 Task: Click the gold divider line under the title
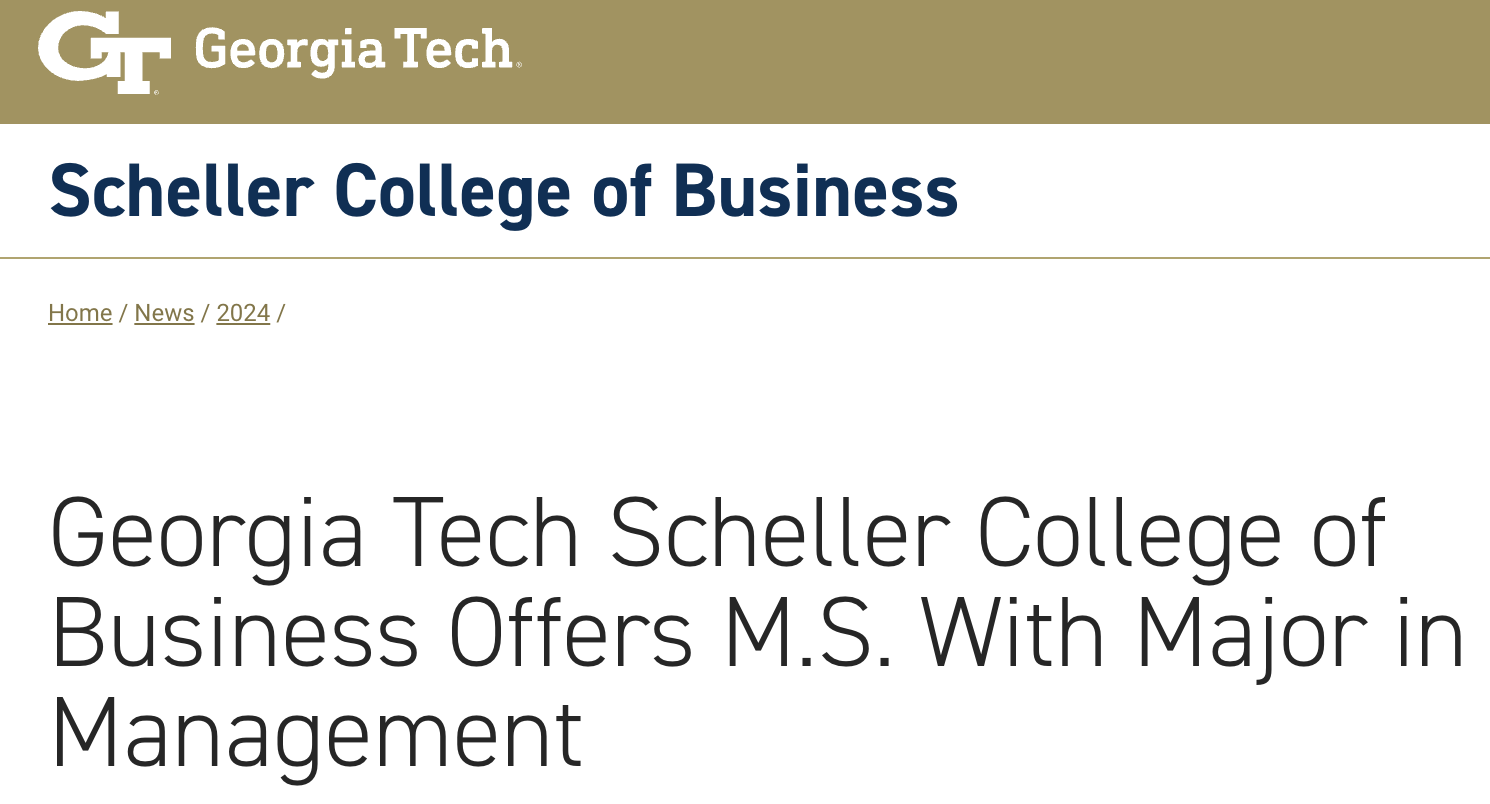click(745, 258)
